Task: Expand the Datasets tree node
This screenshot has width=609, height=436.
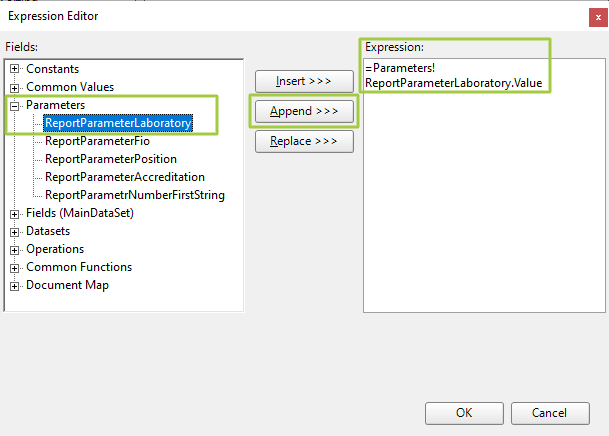Action: (15, 231)
